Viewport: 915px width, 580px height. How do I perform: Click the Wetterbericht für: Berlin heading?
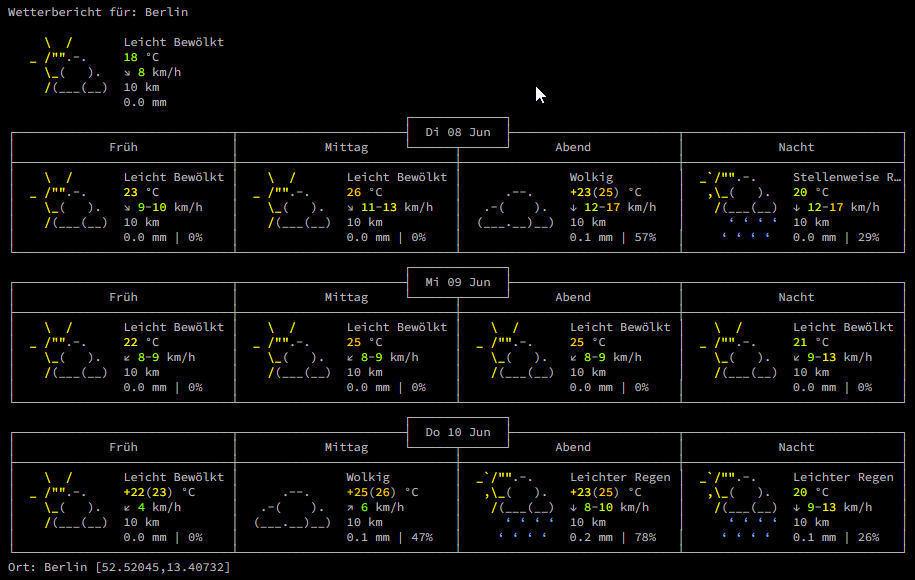point(98,12)
